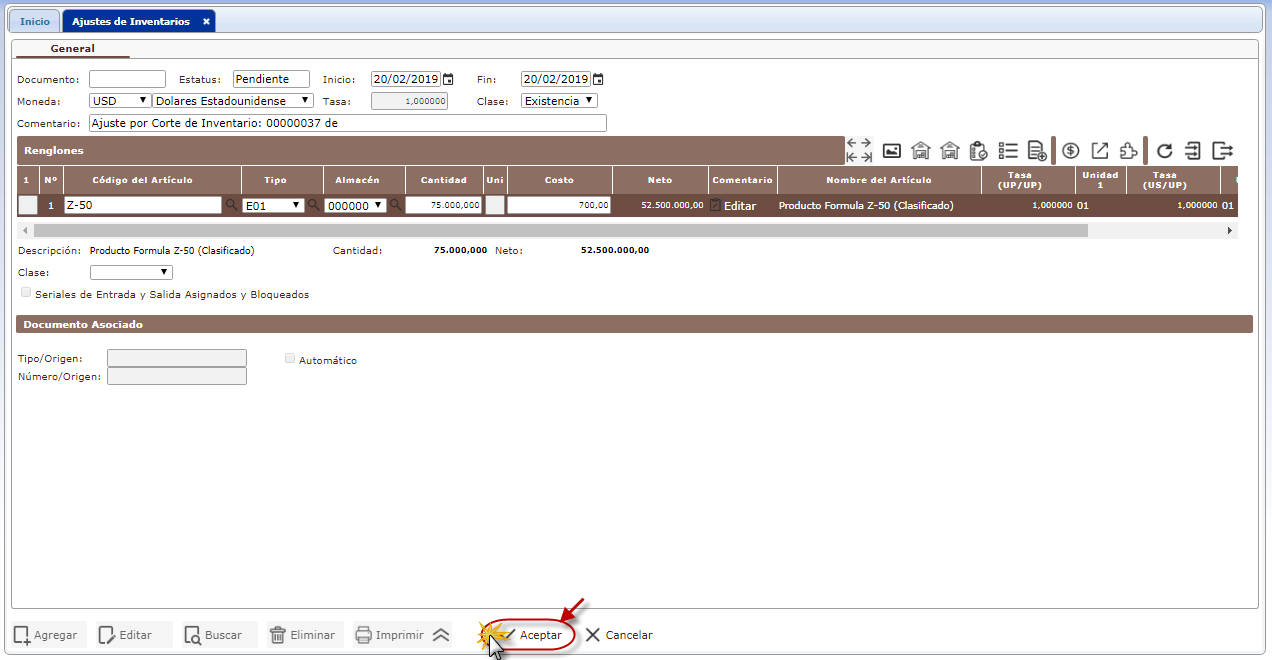Screen dimensions: 1272x660
Task: Select the Ajustes de Inventarios tab
Action: click(131, 21)
